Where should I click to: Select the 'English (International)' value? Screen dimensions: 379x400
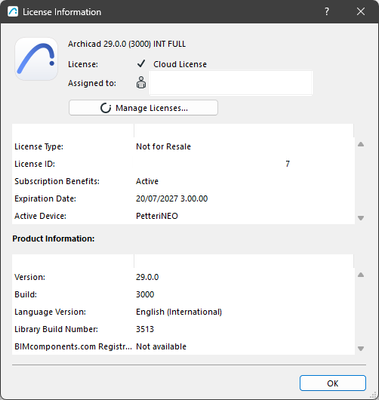click(x=179, y=312)
